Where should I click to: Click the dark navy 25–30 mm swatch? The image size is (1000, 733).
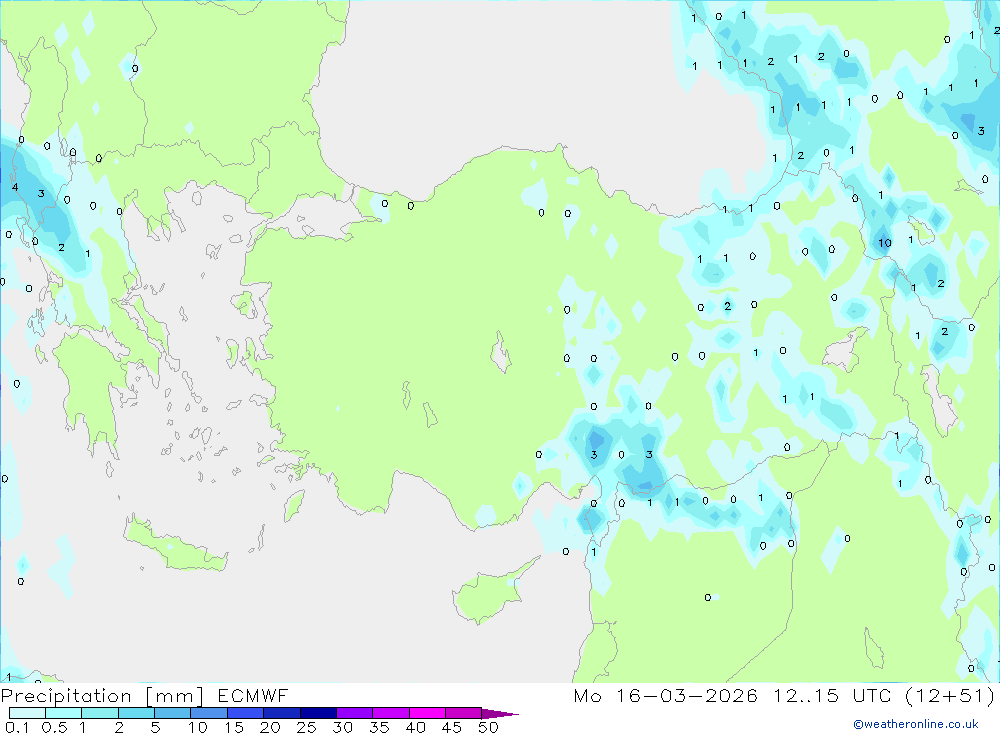(318, 713)
